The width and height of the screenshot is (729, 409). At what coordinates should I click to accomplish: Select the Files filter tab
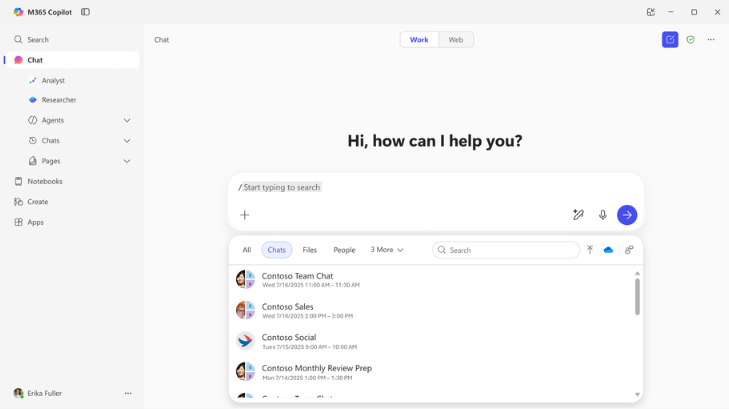310,250
